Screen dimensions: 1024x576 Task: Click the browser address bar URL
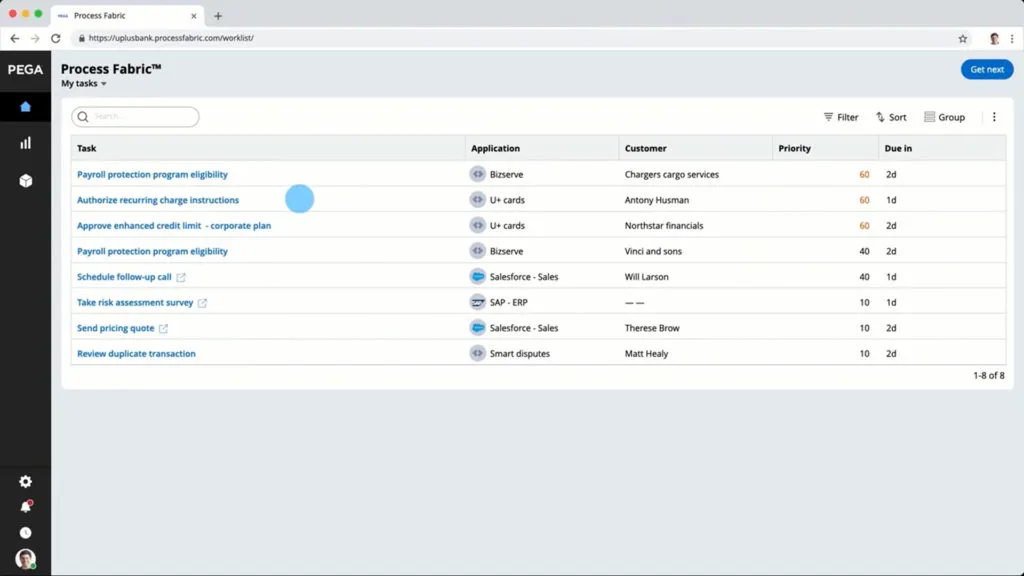[171, 38]
